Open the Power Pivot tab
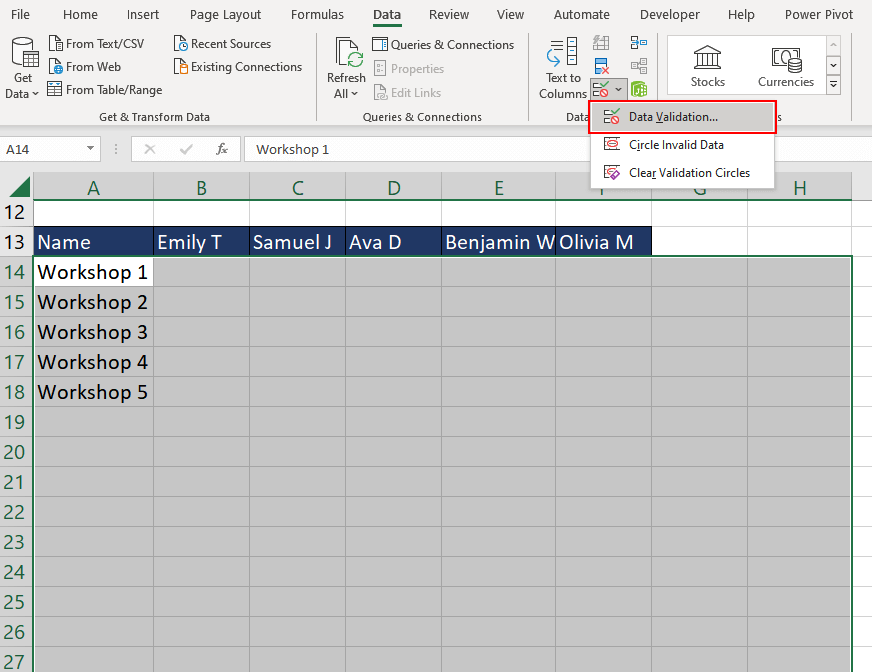Viewport: 872px width, 672px height. (x=818, y=14)
